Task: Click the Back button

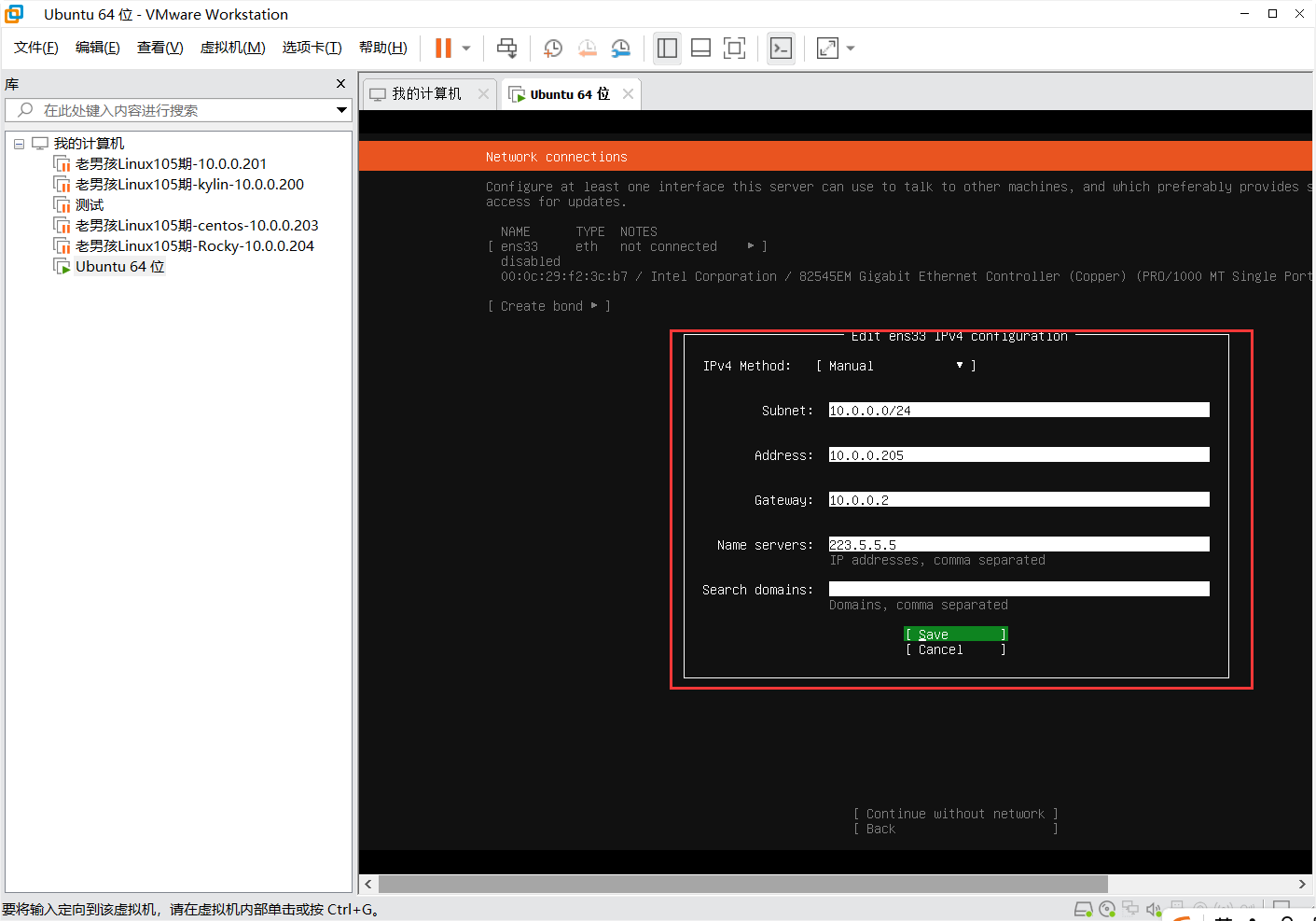Action: tap(956, 829)
